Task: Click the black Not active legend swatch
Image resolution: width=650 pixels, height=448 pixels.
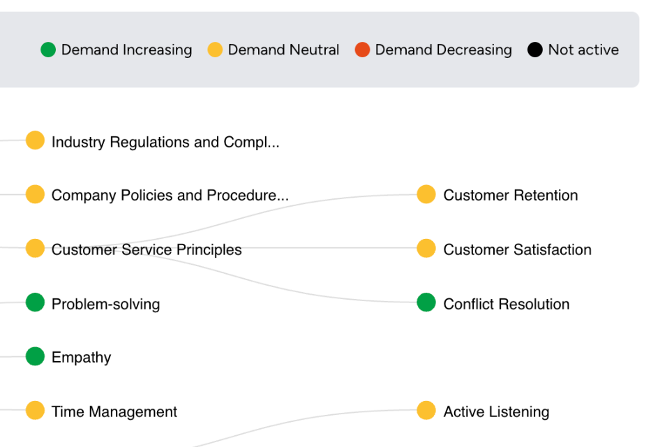Action: 535,50
